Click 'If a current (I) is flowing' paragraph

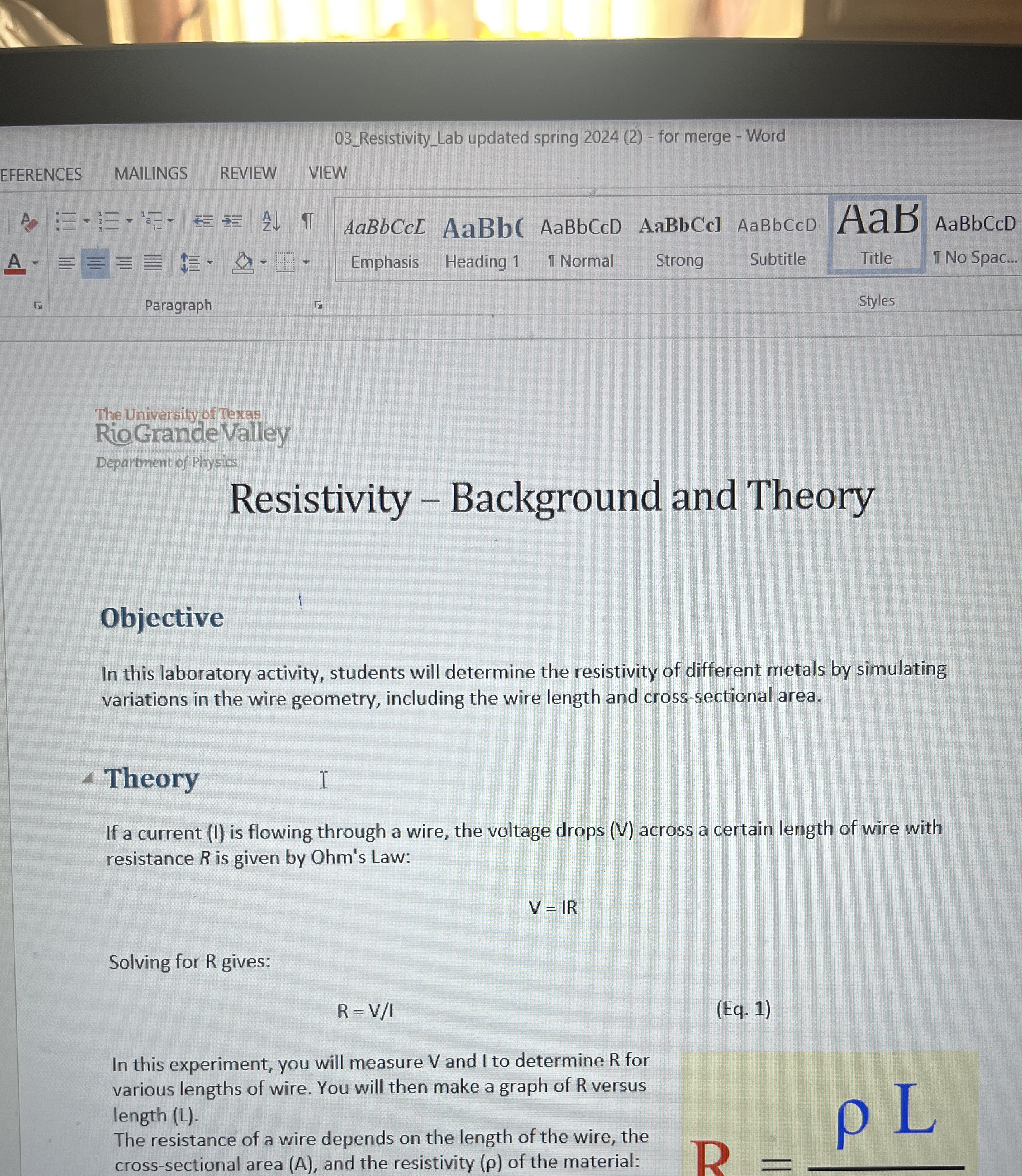[523, 843]
